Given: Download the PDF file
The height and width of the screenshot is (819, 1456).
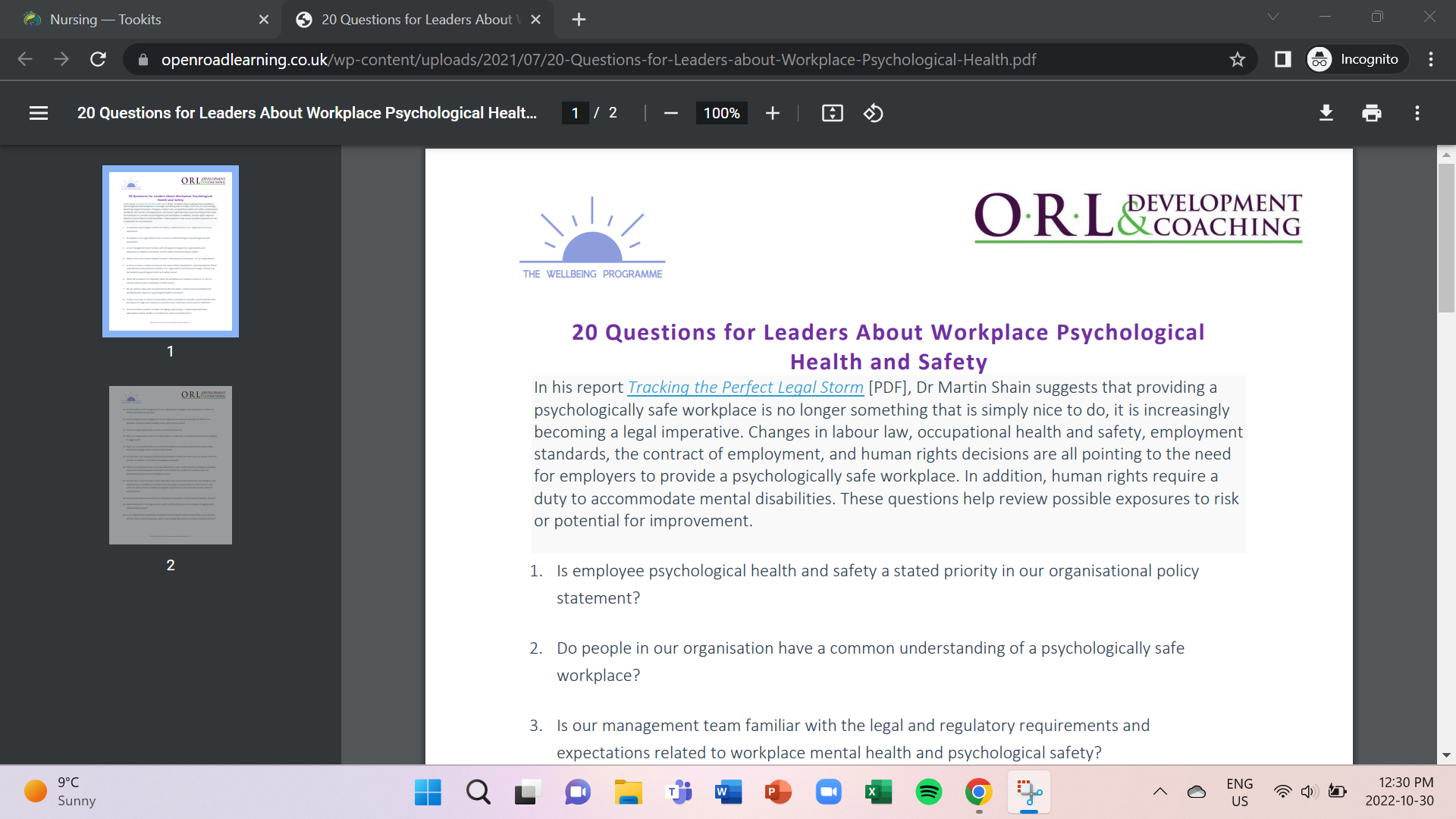Looking at the screenshot, I should 1326,113.
